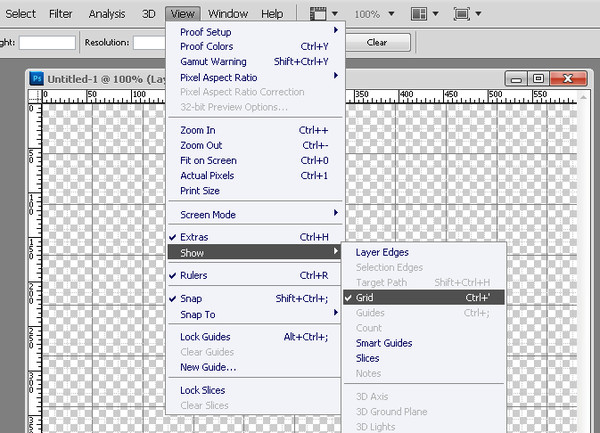Image resolution: width=600 pixels, height=433 pixels.
Task: Click the Clear button in options bar
Action: pos(377,42)
